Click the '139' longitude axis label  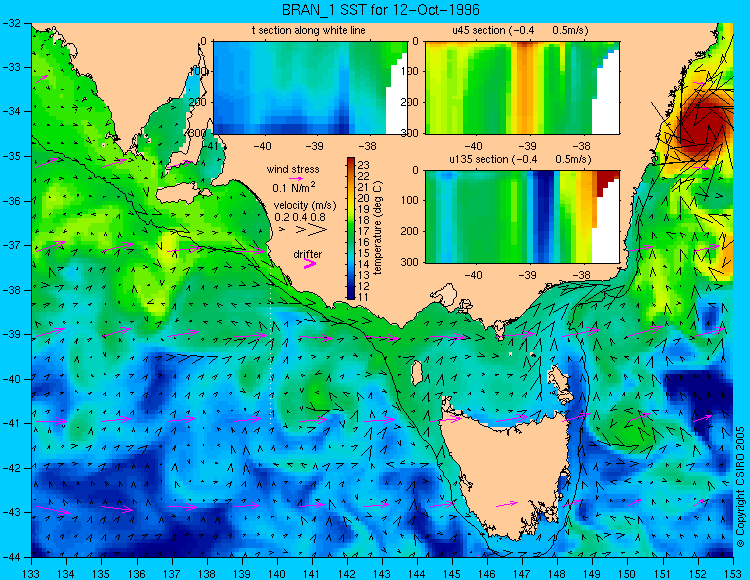tap(242, 573)
